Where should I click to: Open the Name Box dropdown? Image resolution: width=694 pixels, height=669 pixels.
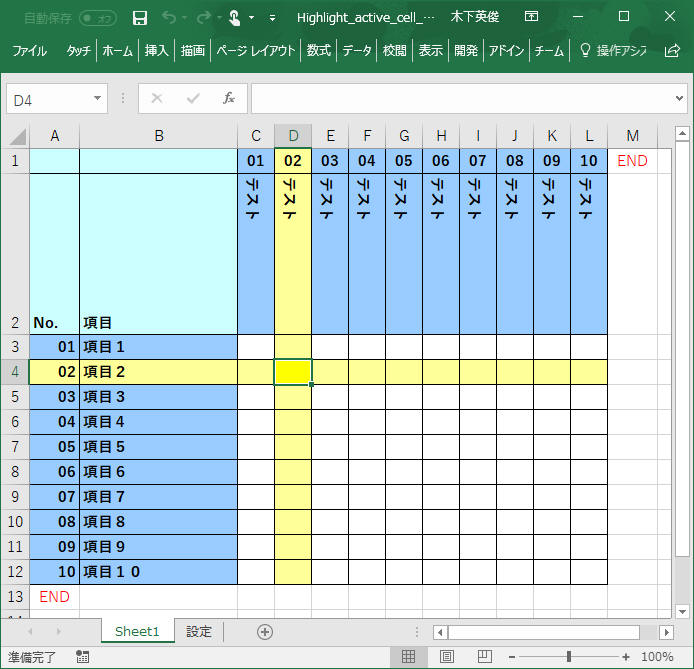pyautogui.click(x=98, y=98)
